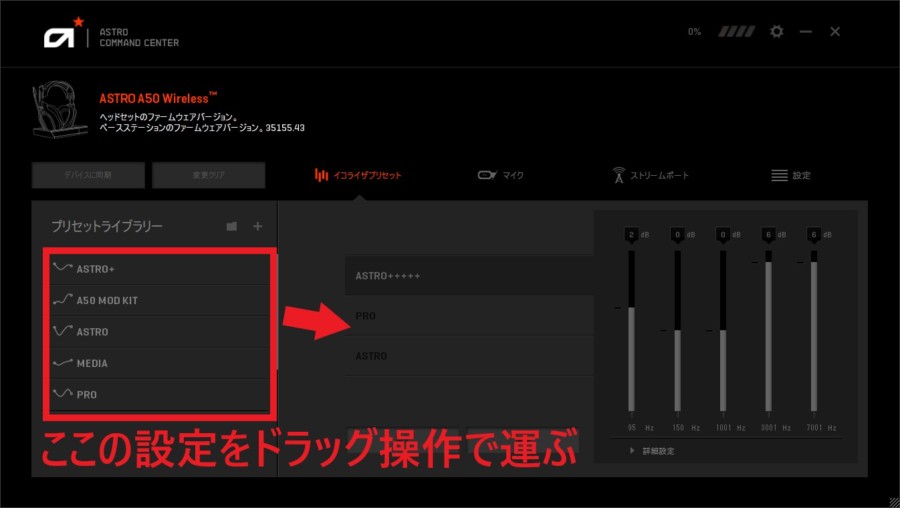Image resolution: width=900 pixels, height=508 pixels.
Task: Add a new preset with plus icon
Action: 258,226
